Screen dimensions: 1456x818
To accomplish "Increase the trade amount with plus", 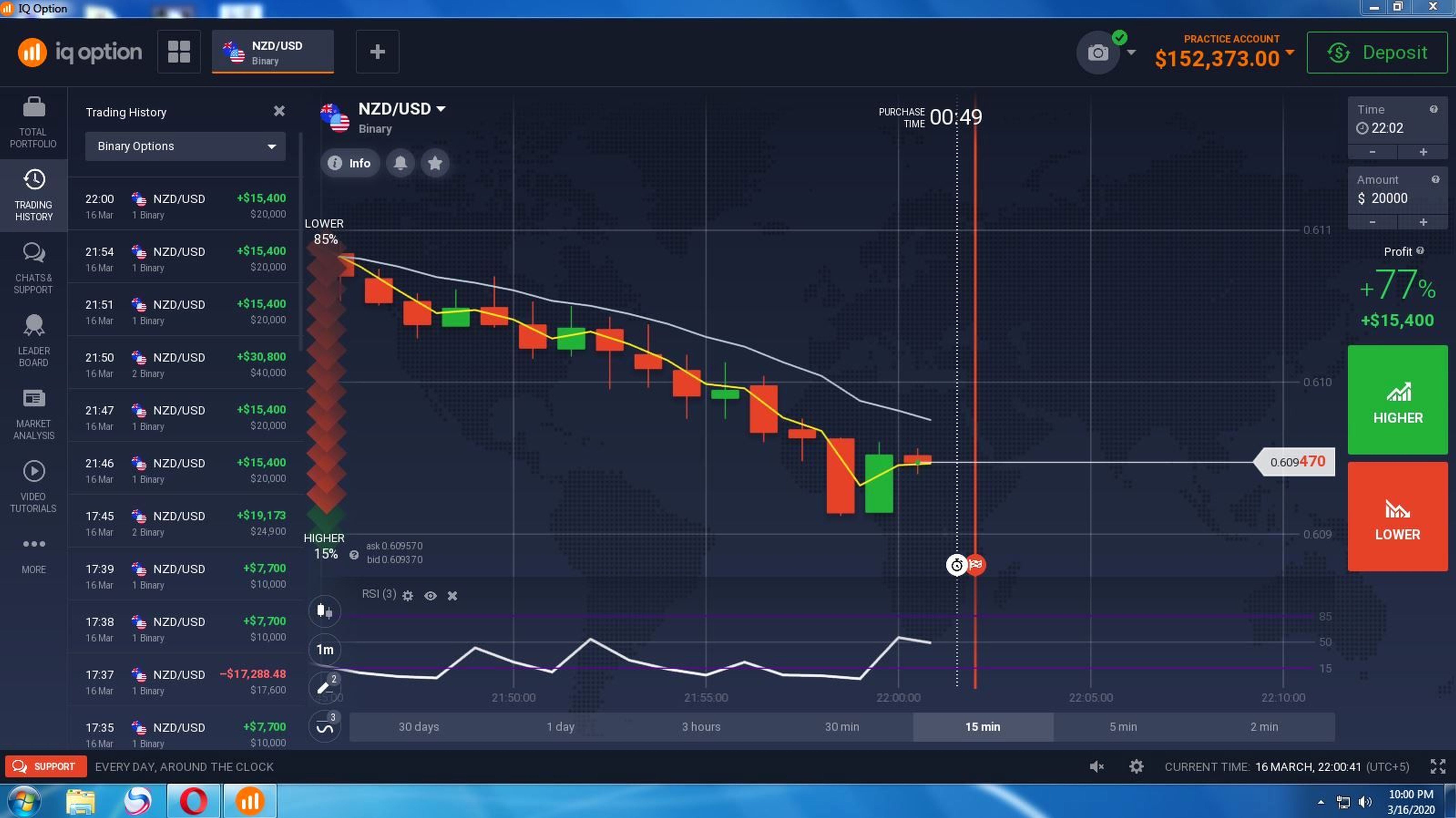I will 1423,222.
